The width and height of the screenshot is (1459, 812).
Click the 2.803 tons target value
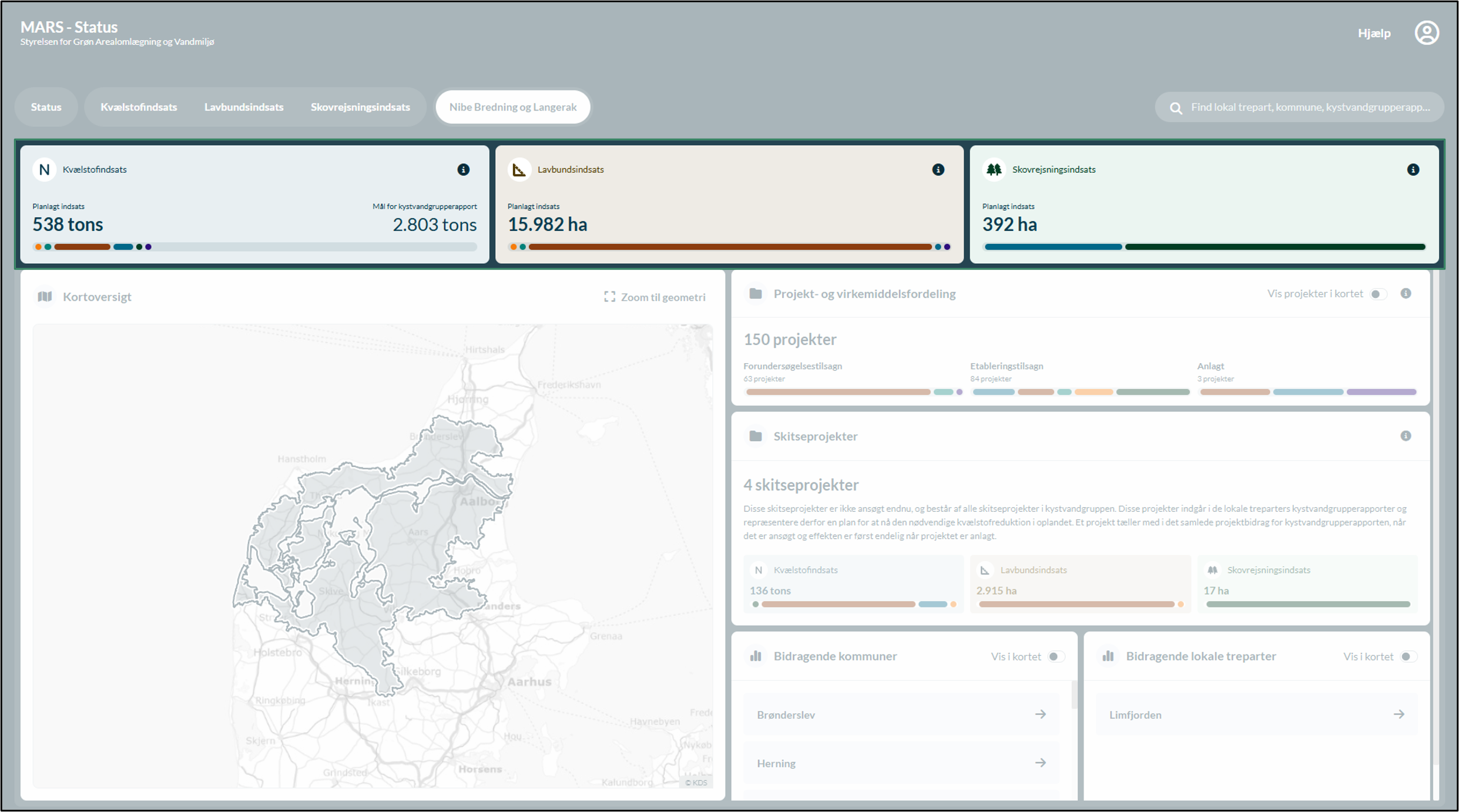click(x=434, y=224)
